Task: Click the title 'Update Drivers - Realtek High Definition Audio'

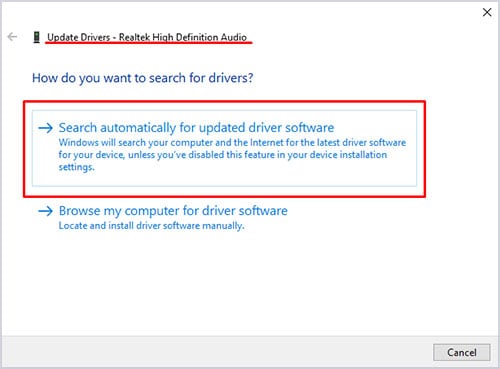Action: tap(147, 37)
